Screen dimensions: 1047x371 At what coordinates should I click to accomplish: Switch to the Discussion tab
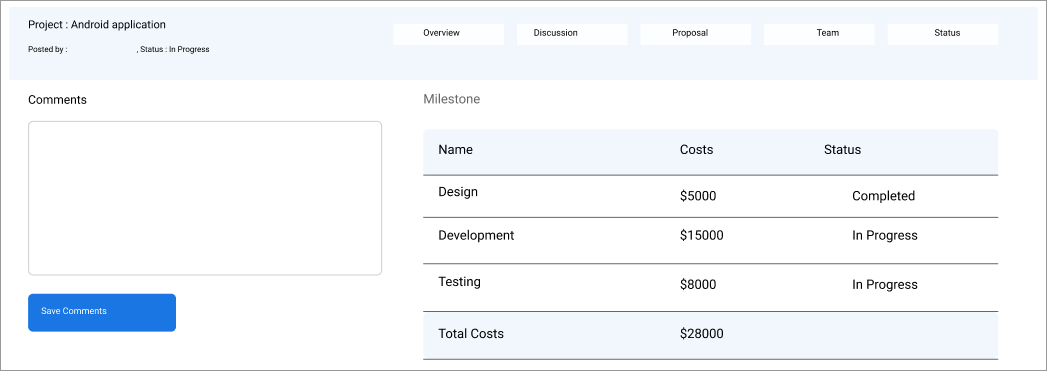click(x=572, y=34)
